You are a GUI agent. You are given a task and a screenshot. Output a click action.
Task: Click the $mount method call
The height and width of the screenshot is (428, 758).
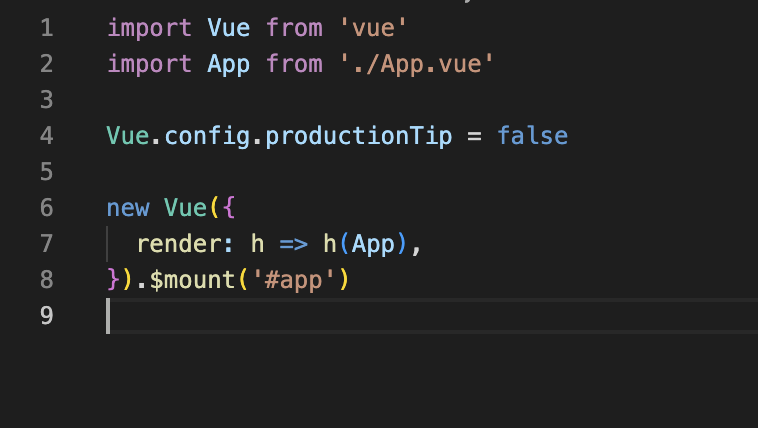(192, 280)
